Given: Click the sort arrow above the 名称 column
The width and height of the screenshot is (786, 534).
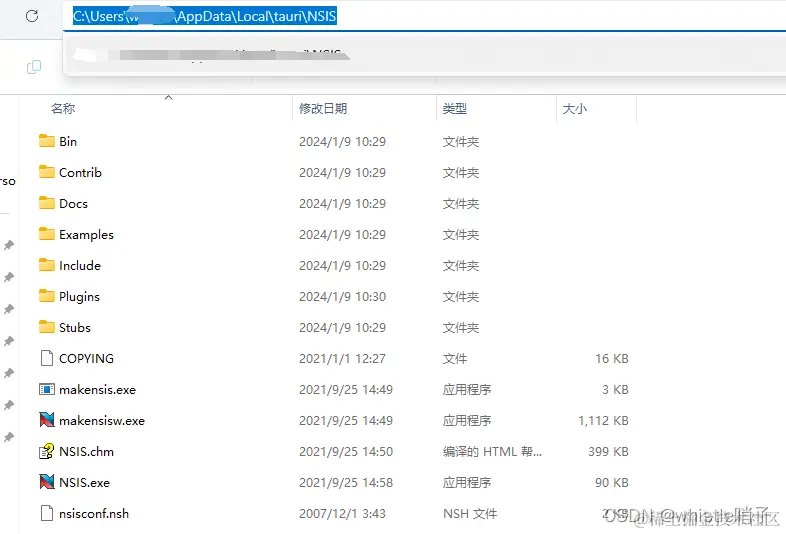Looking at the screenshot, I should [x=168, y=97].
